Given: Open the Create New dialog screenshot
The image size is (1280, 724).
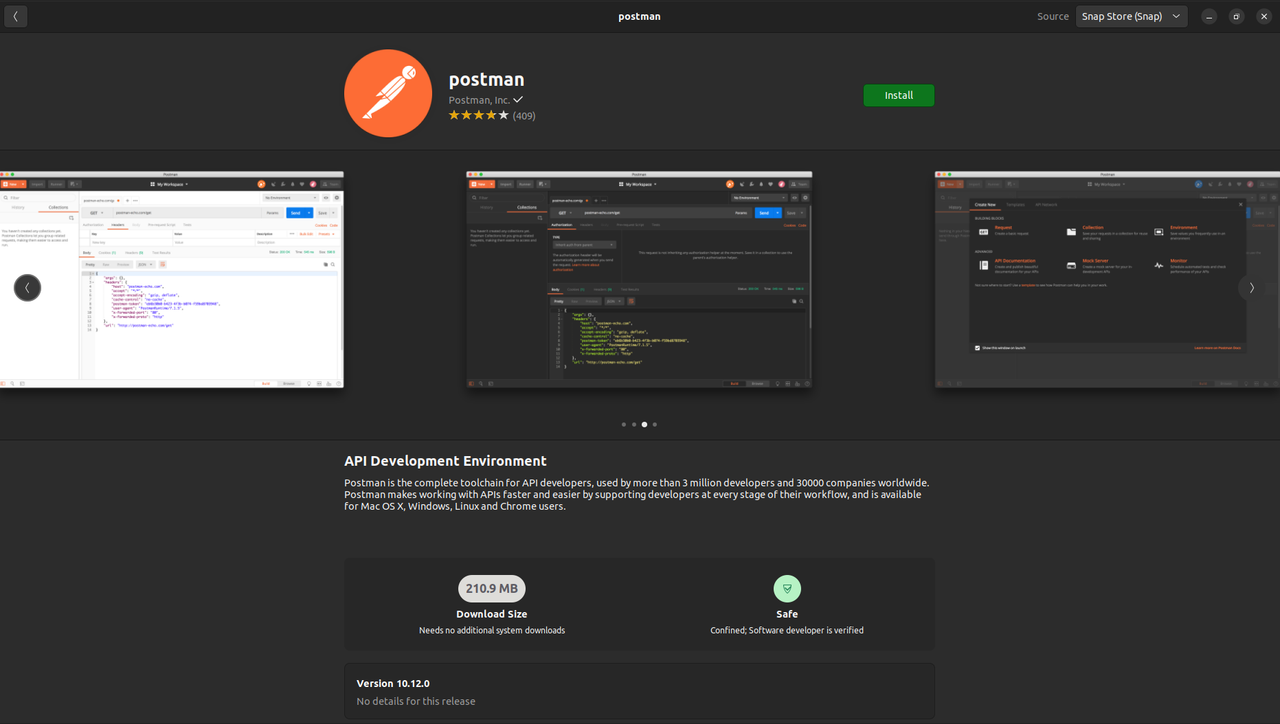Looking at the screenshot, I should tap(1107, 280).
